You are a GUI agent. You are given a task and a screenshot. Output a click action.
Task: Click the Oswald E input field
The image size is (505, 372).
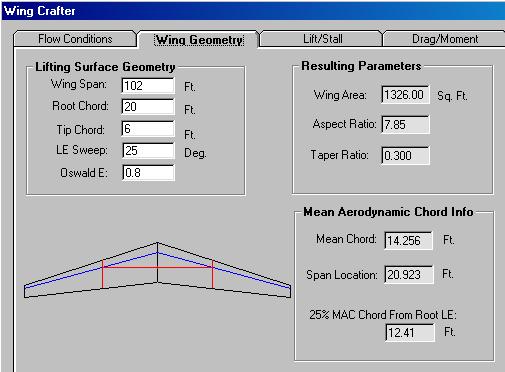tap(148, 173)
